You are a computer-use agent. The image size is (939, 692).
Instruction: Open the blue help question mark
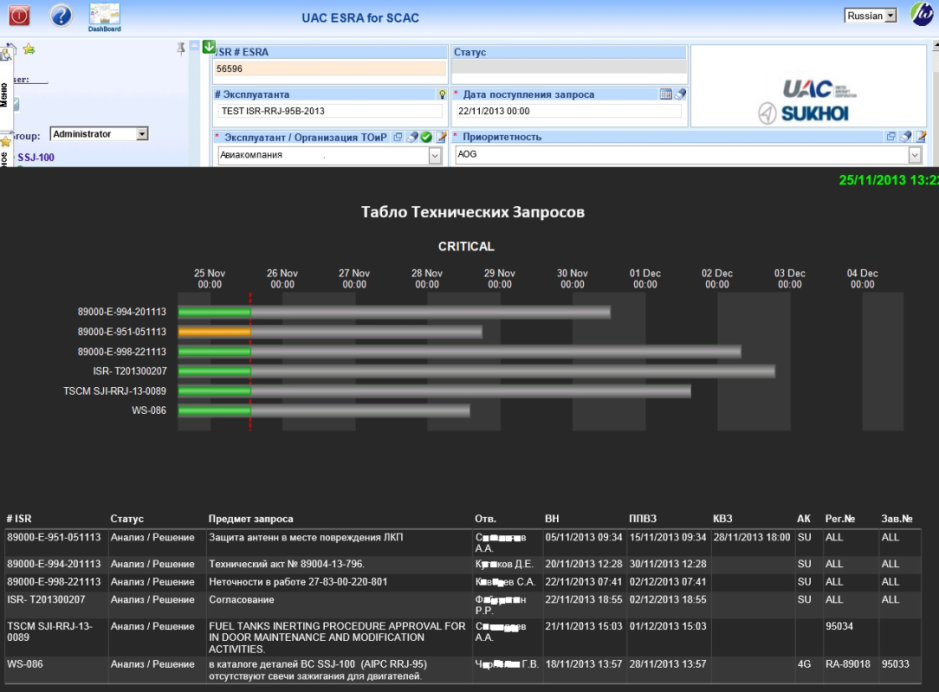[61, 15]
